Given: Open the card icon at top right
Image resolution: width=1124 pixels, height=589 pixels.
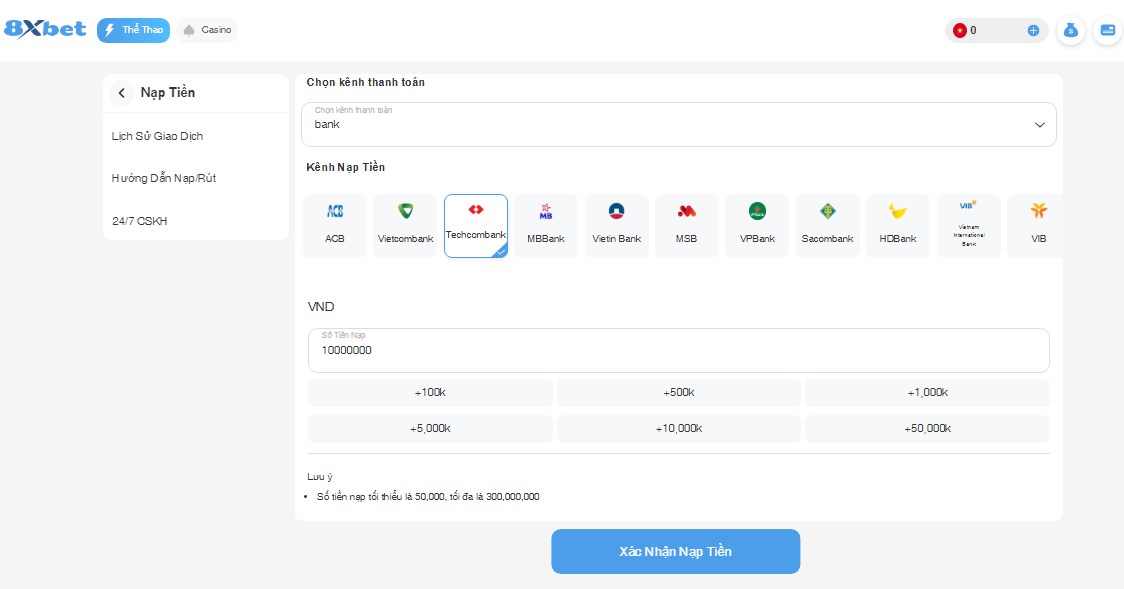Looking at the screenshot, I should (x=1108, y=30).
